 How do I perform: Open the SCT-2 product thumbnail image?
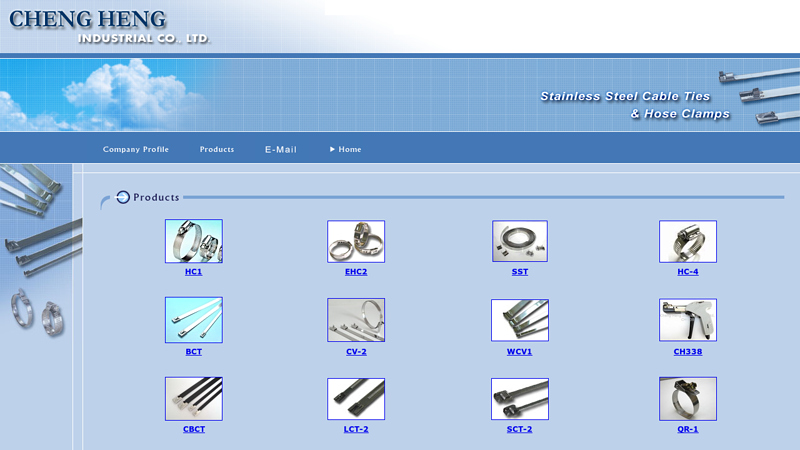[520, 399]
